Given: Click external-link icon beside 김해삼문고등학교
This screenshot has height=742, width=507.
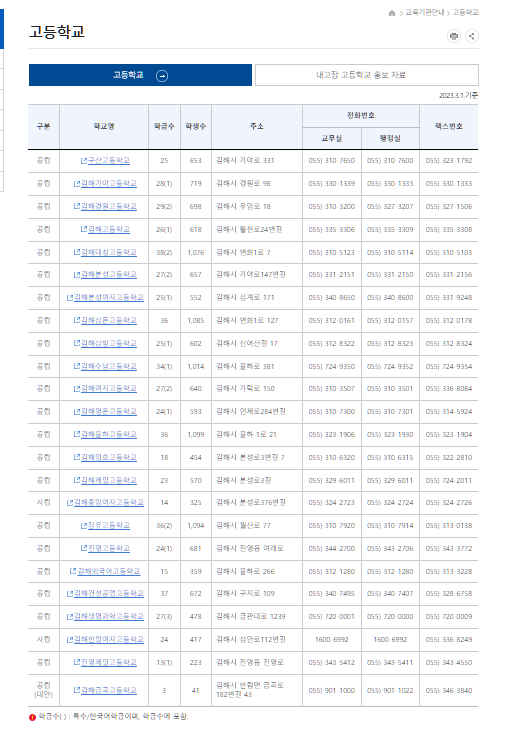Looking at the screenshot, I should [x=77, y=320].
